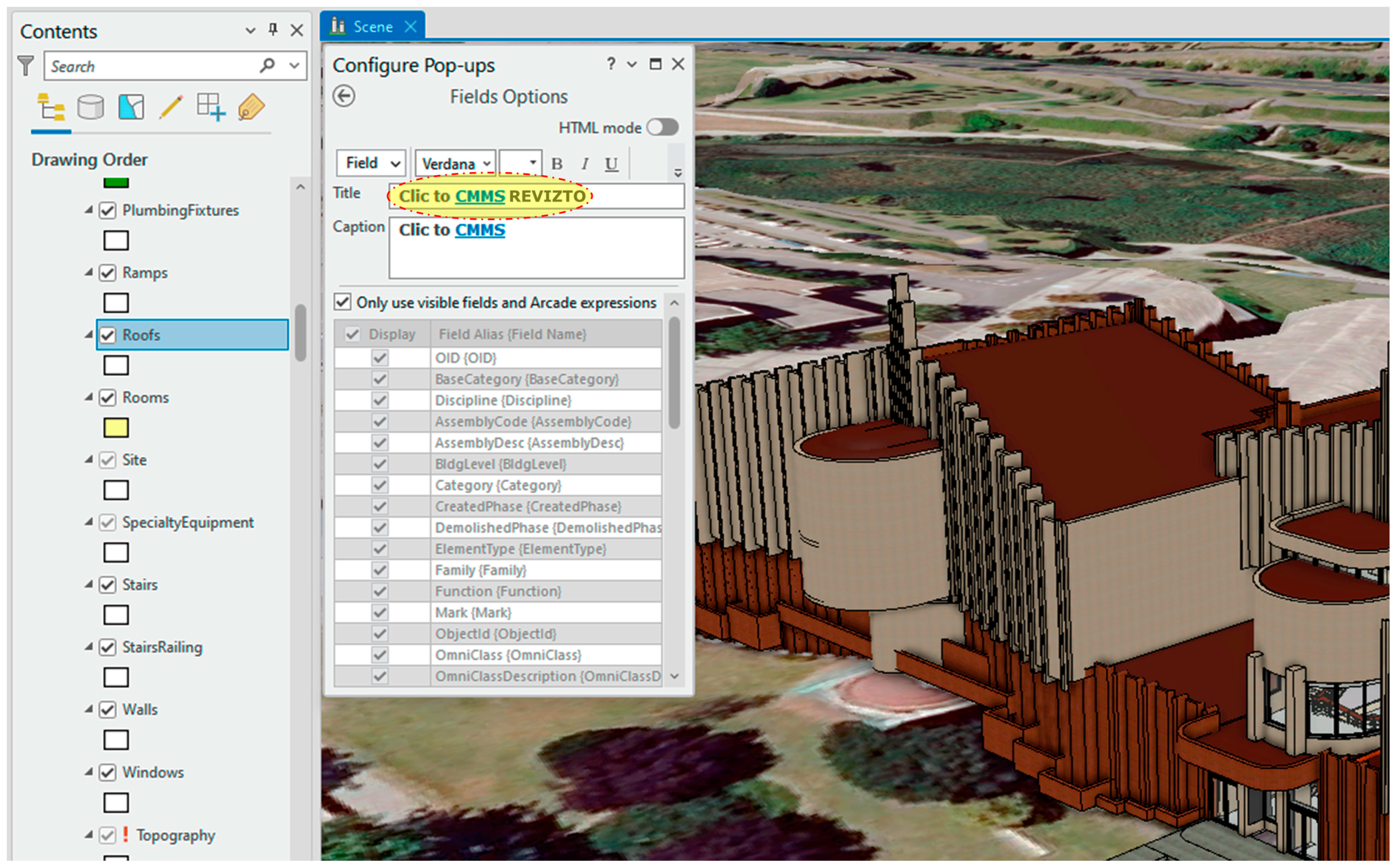This screenshot has width=1397, height=868.
Task: Select List By Drawing Order icon
Action: click(51, 107)
